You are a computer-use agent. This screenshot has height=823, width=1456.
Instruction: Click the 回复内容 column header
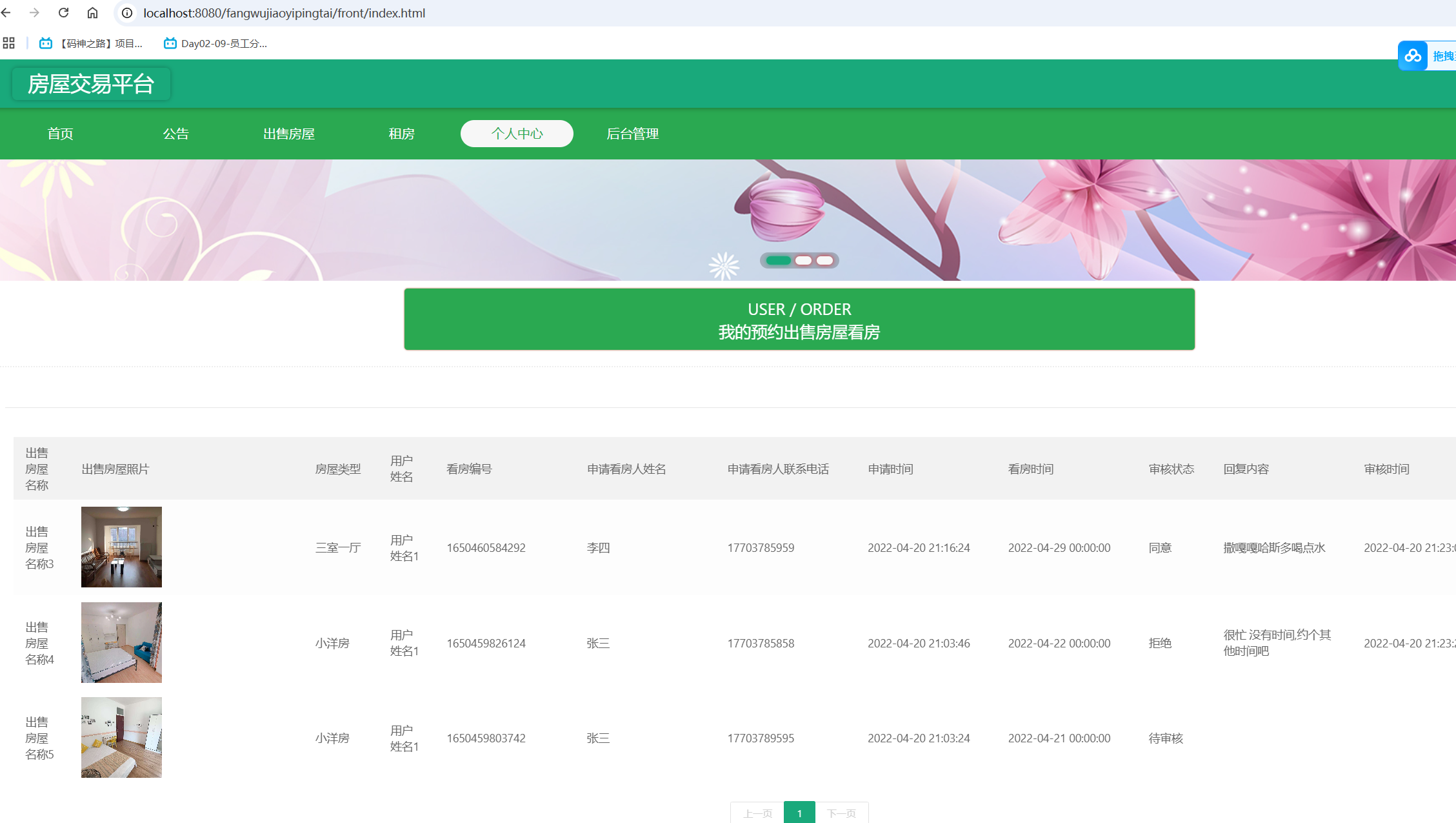pos(1246,469)
